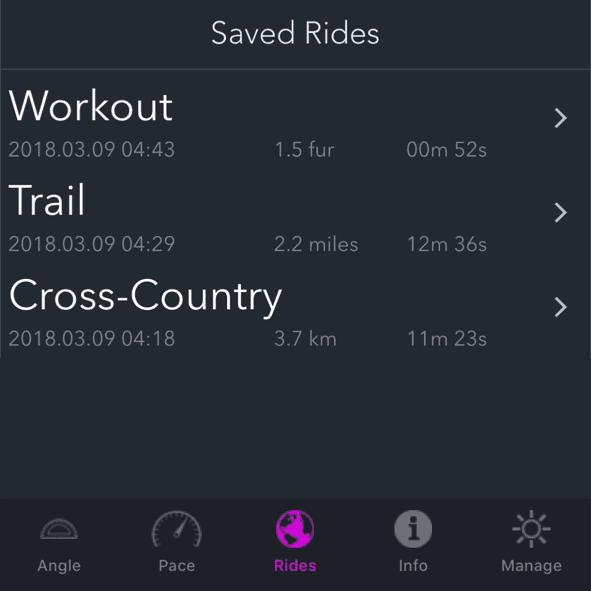This screenshot has width=591, height=591.
Task: Select the 11m 23s duration entry
Action: click(447, 338)
